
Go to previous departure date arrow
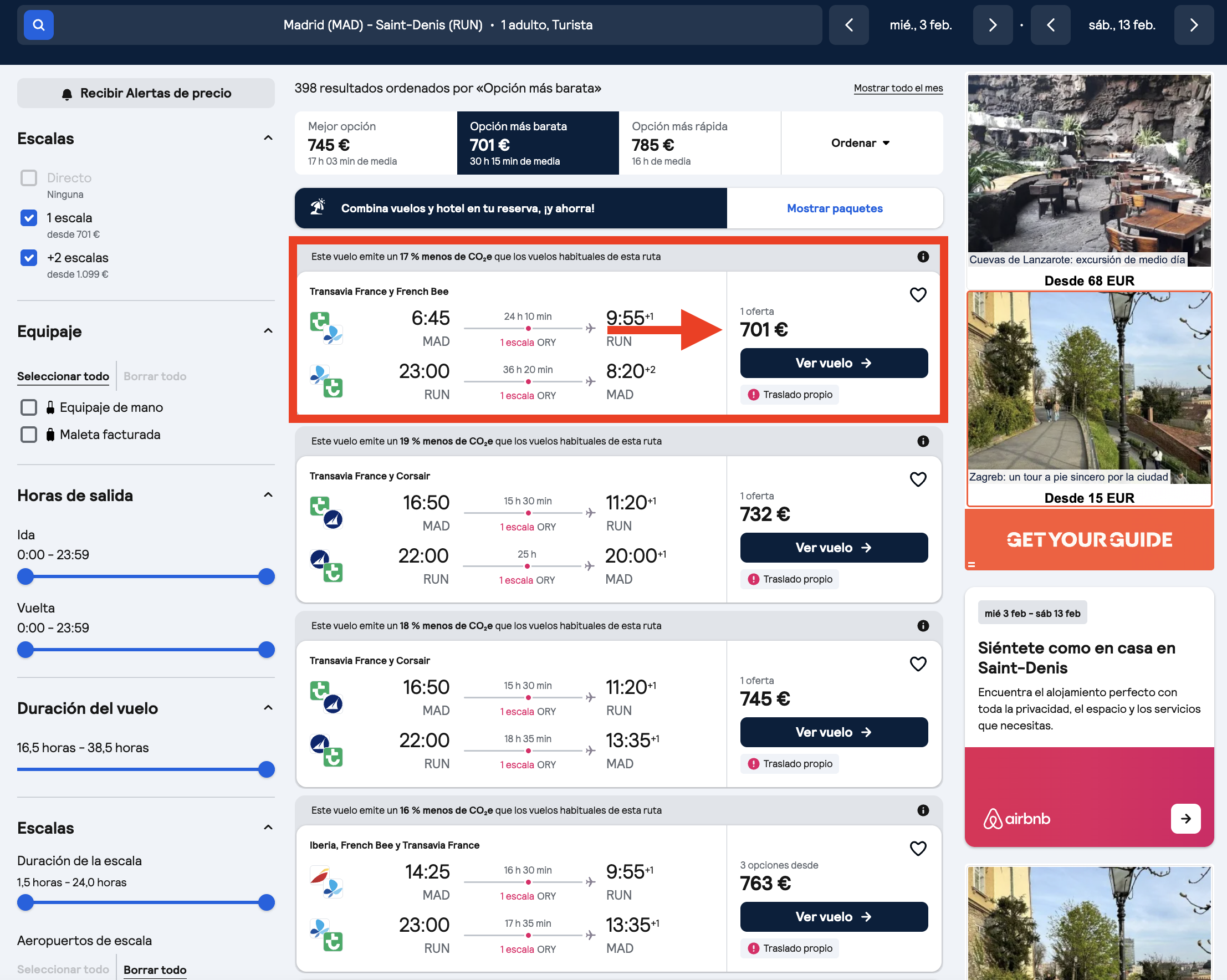click(x=848, y=25)
